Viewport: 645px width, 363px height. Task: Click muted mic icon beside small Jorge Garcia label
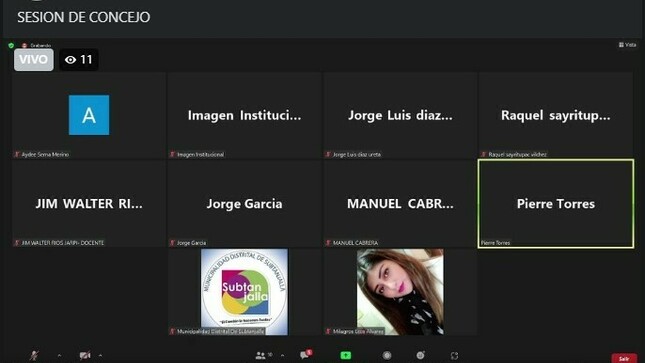pos(172,243)
